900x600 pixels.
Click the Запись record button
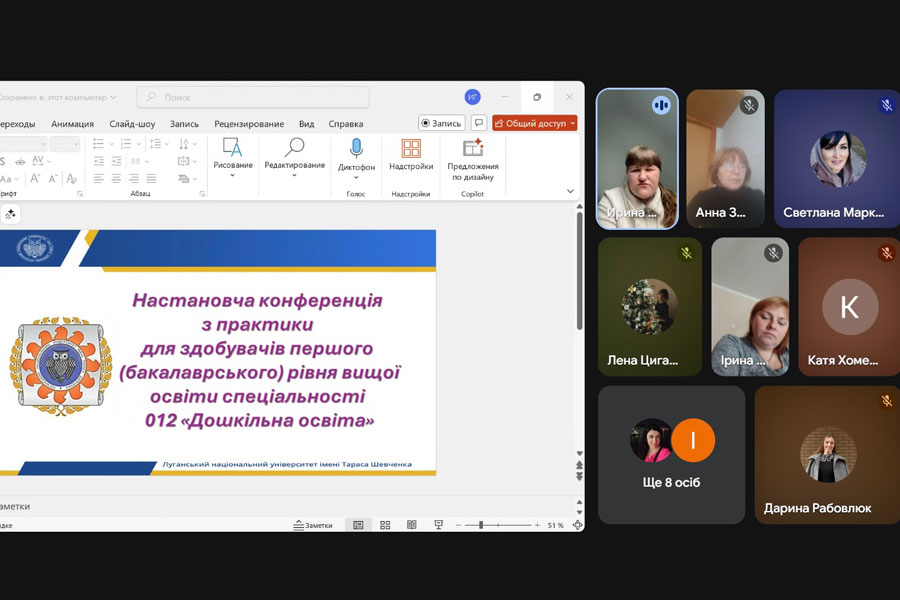pos(441,123)
